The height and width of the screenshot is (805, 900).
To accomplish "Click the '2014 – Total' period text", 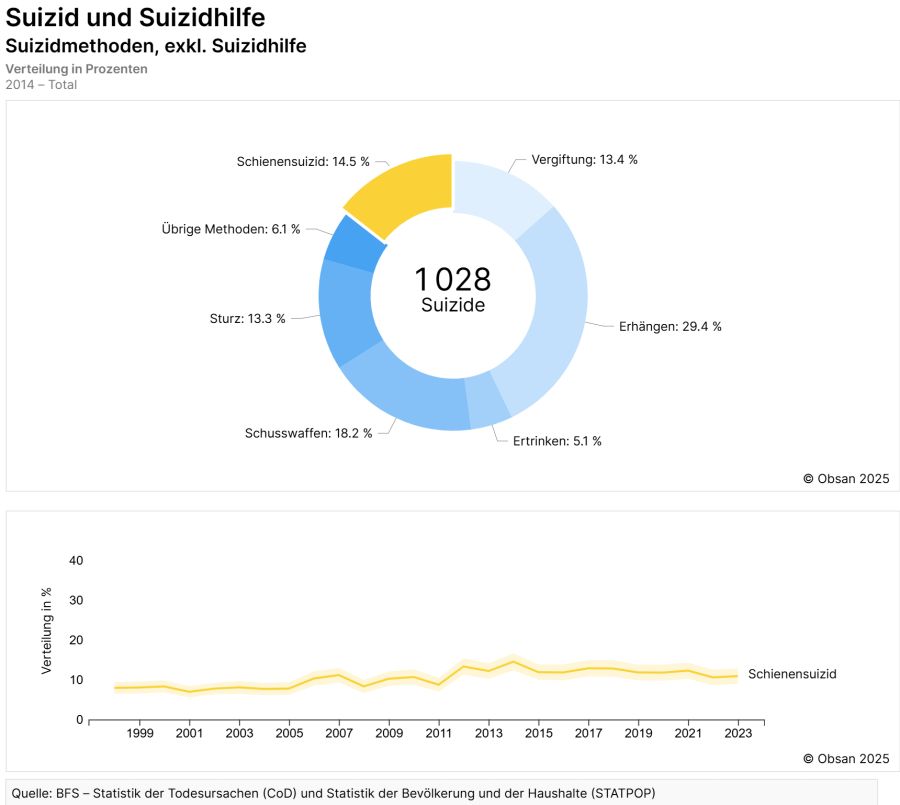I will click(x=41, y=85).
